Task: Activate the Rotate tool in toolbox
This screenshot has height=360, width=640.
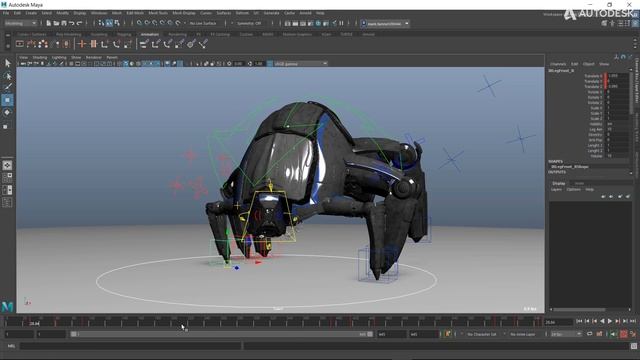Action: click(x=7, y=112)
